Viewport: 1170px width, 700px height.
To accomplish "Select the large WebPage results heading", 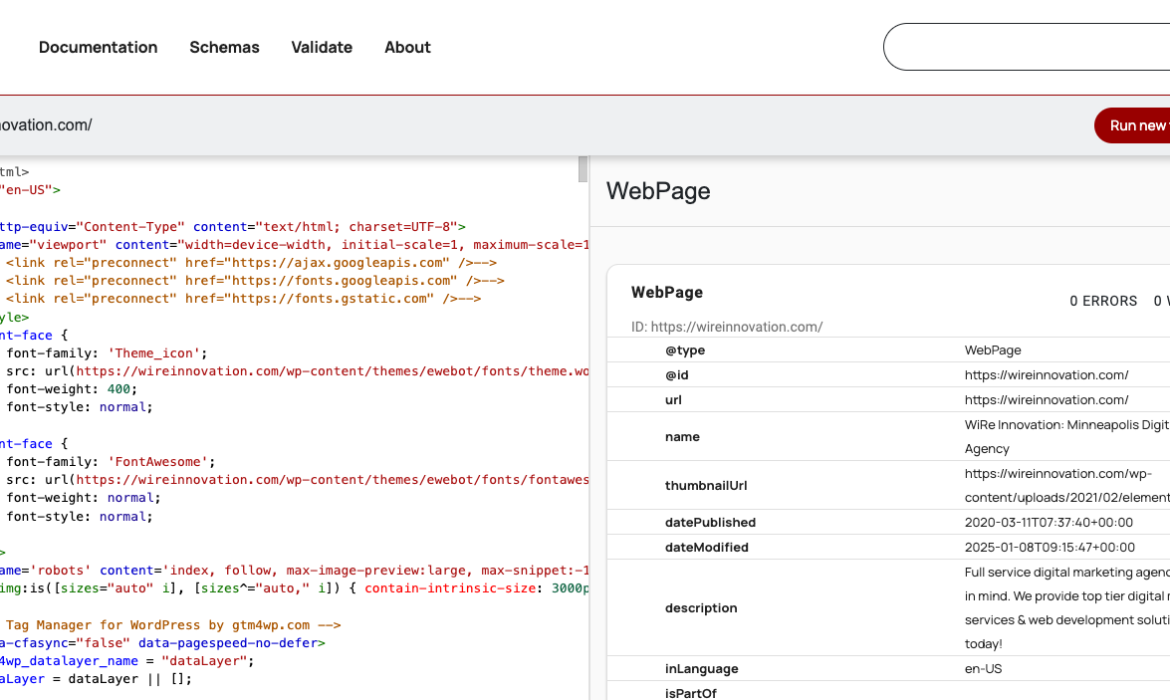I will (658, 191).
